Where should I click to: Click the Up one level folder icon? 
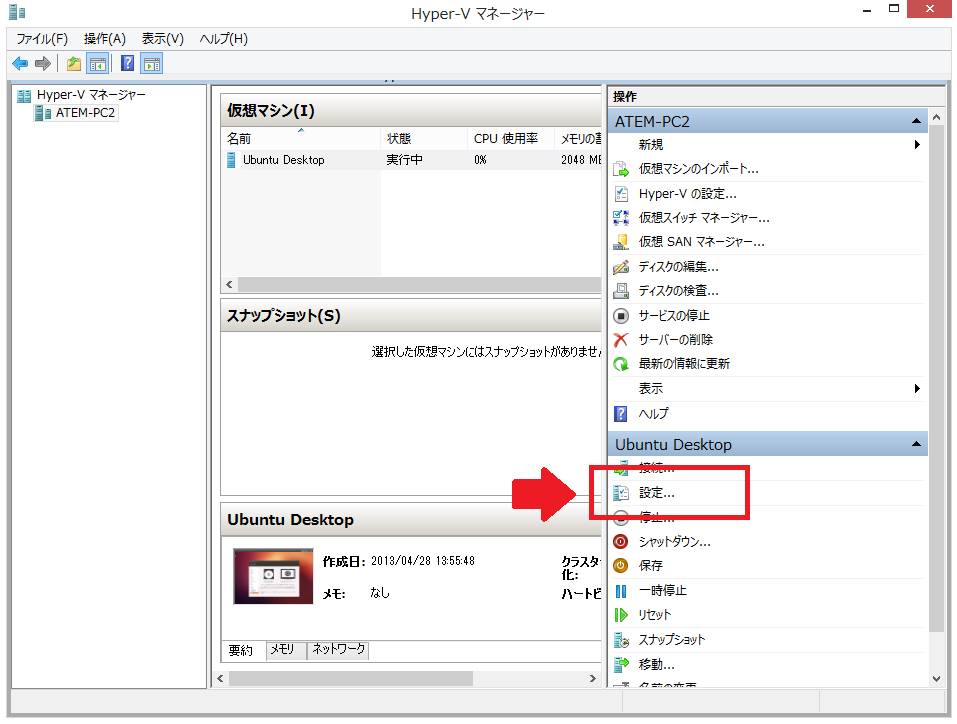click(x=74, y=63)
